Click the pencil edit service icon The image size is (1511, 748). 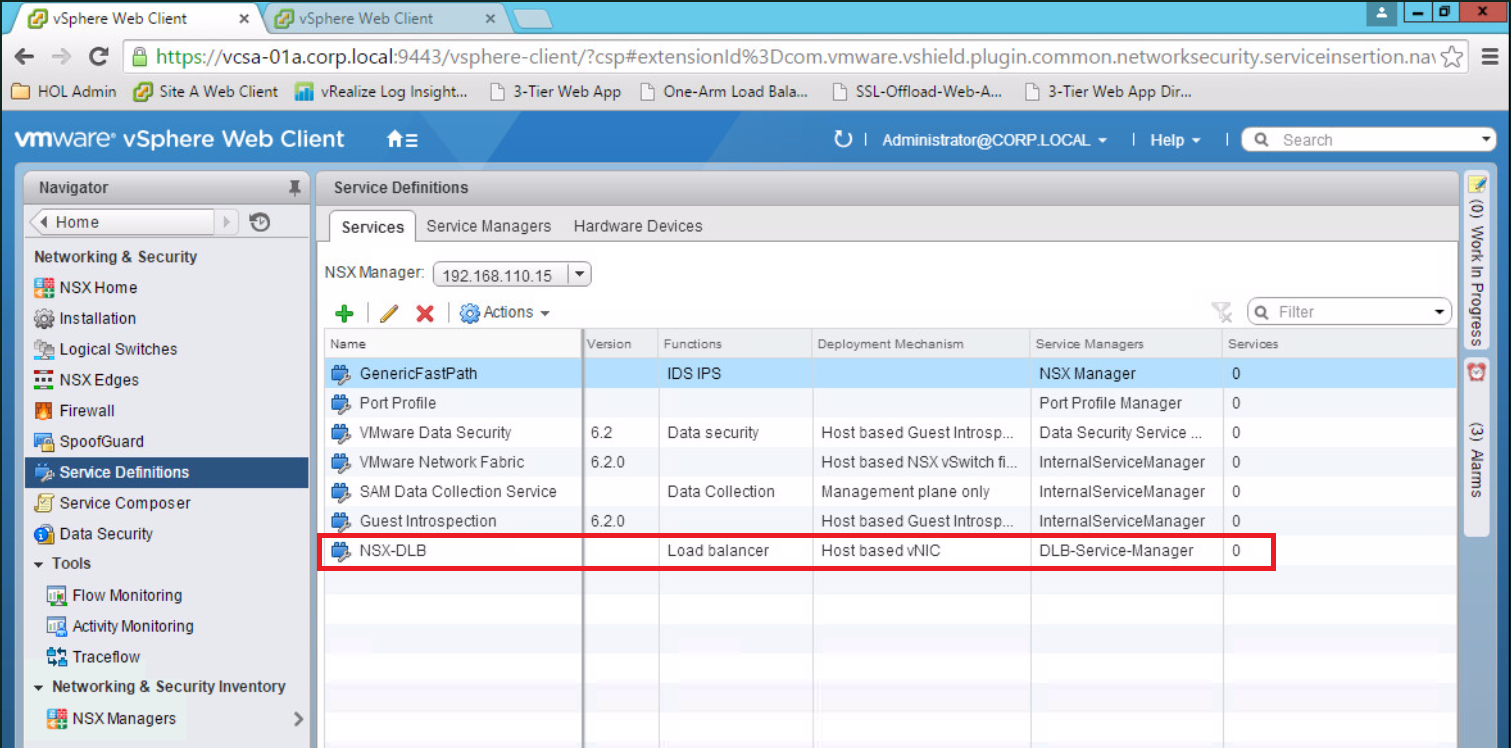[x=389, y=313]
